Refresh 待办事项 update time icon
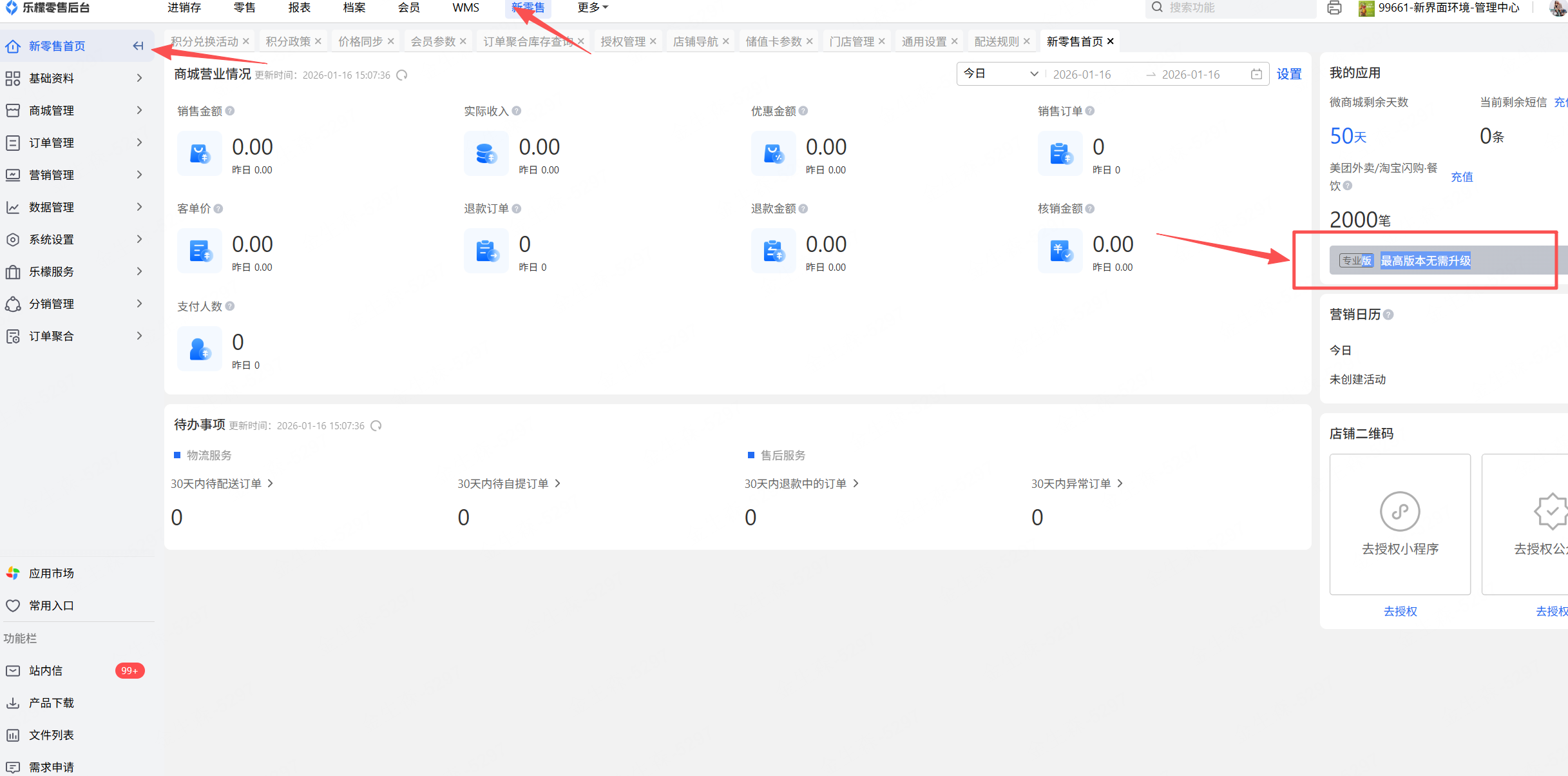 click(376, 425)
